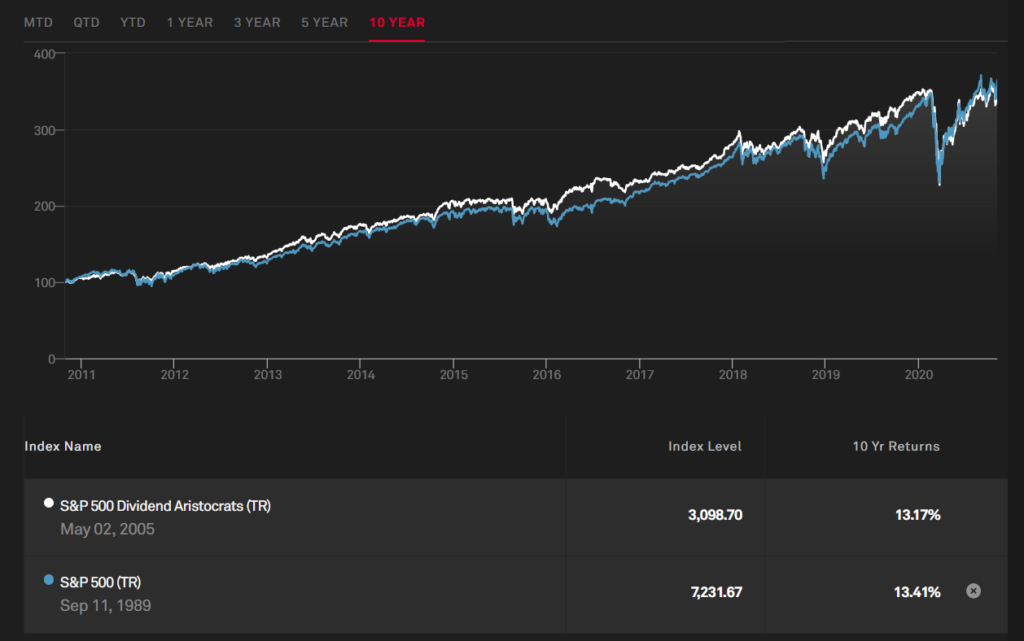1024x641 pixels.
Task: Click the 100 y-axis label
Action: [44, 283]
